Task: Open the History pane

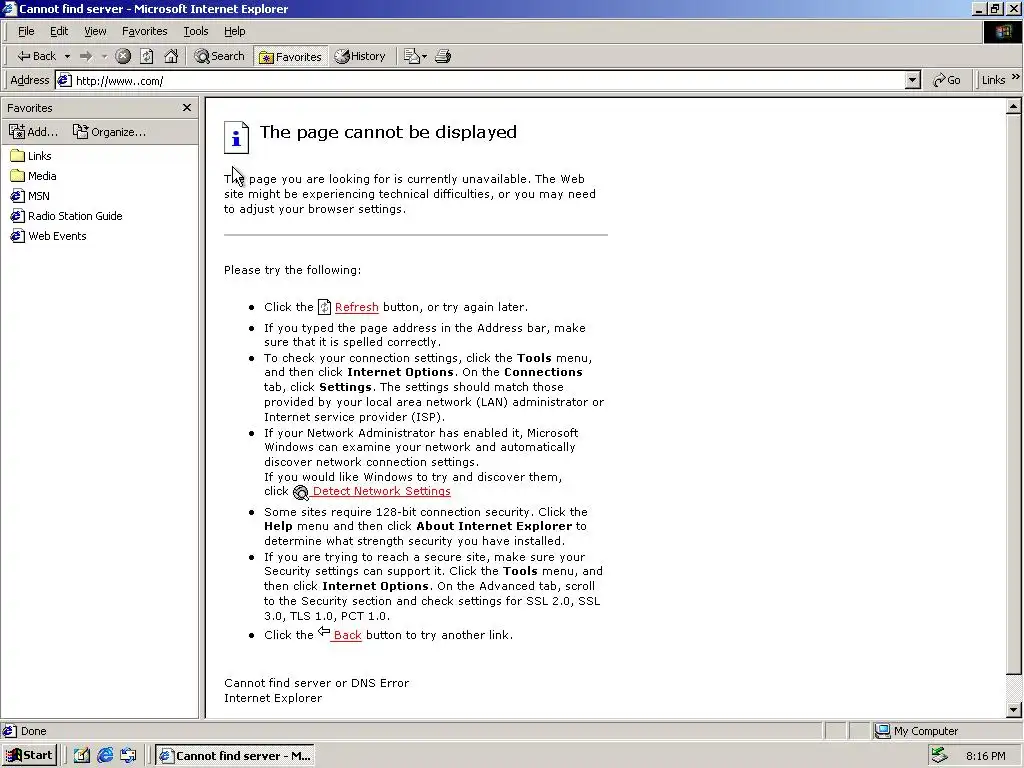Action: click(360, 56)
